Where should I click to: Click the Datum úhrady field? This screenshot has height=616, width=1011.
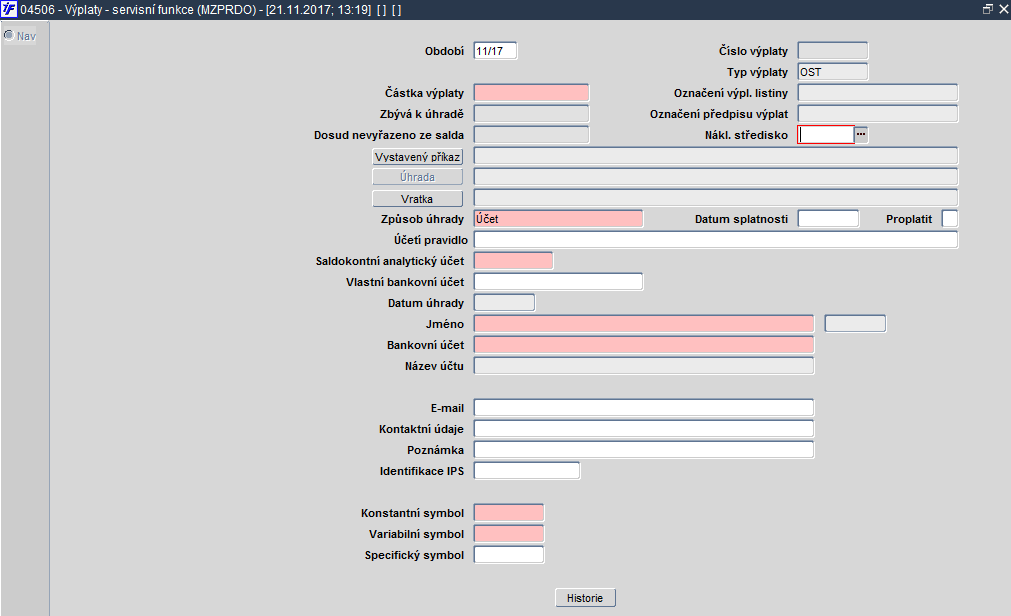(504, 303)
